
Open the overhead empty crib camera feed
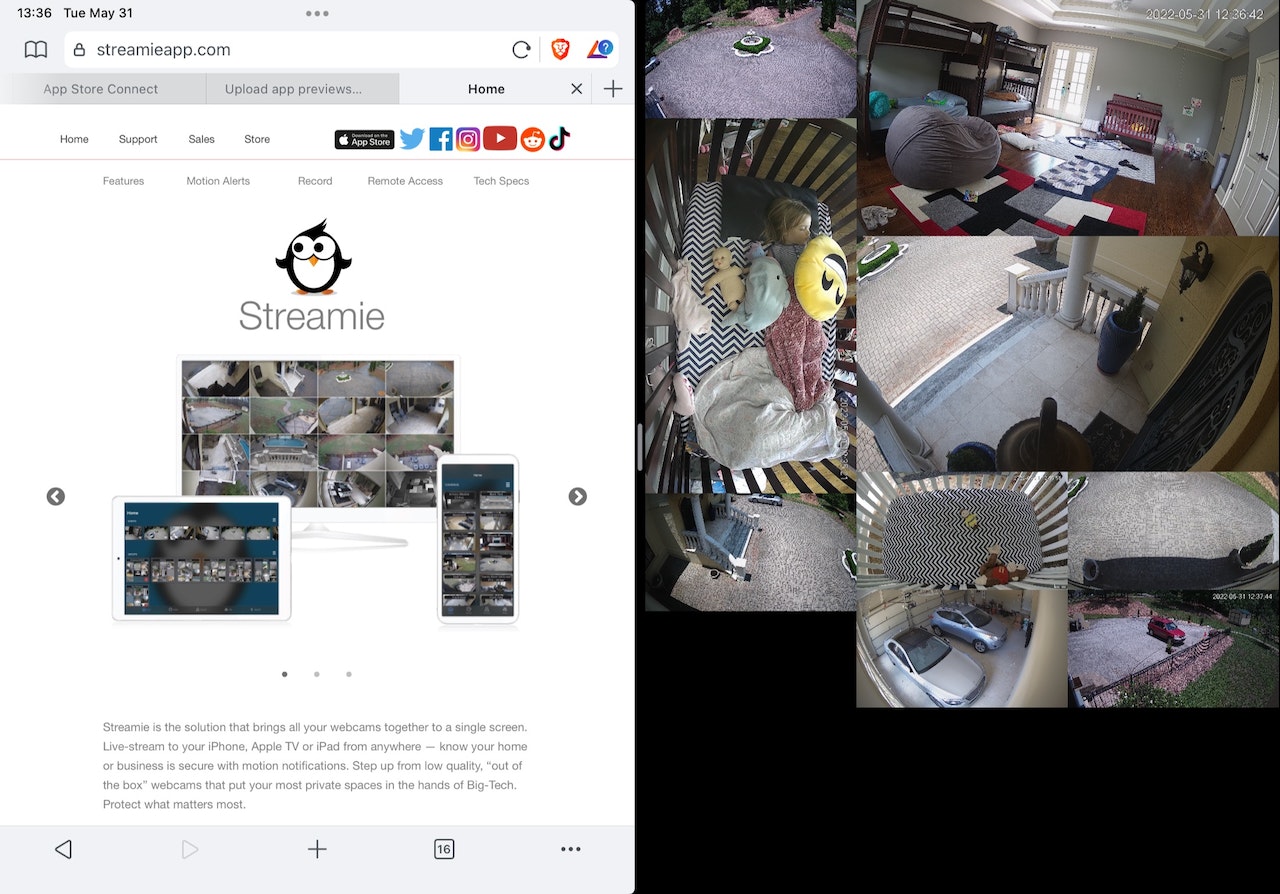coord(962,530)
